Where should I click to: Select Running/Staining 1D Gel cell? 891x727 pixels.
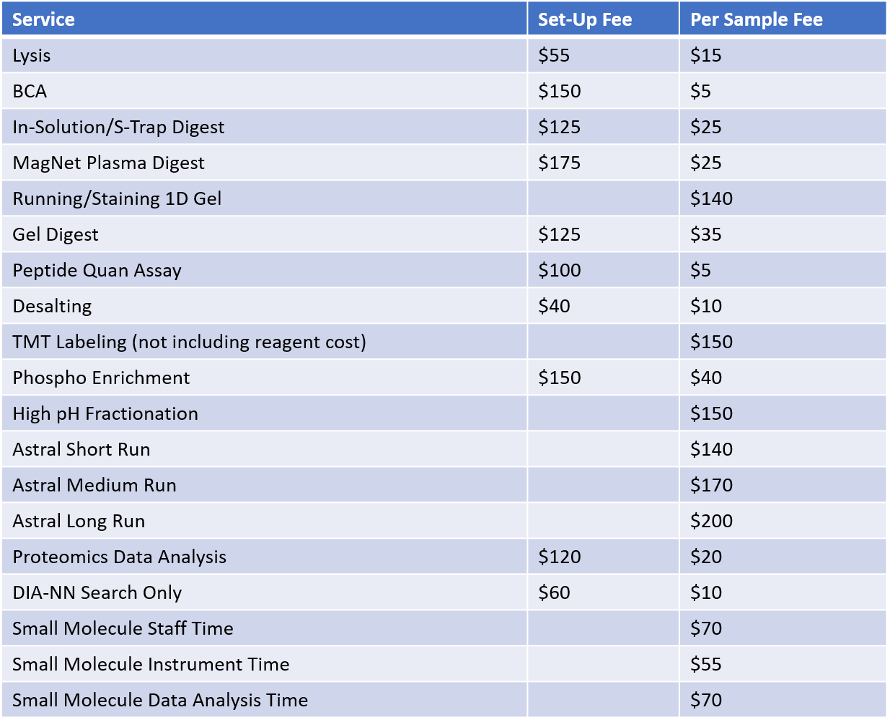117,199
